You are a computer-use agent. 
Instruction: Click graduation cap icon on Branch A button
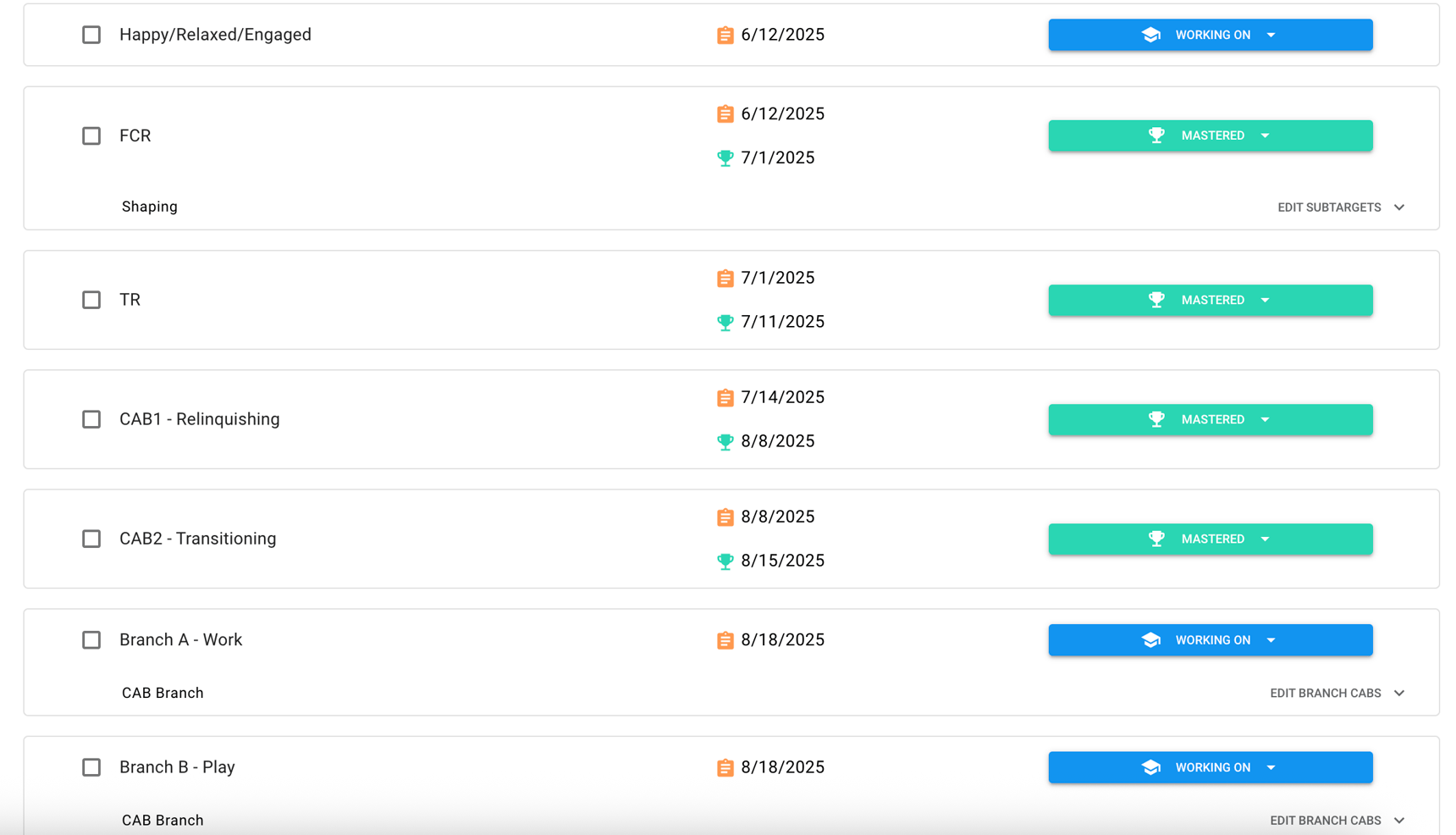click(1150, 640)
